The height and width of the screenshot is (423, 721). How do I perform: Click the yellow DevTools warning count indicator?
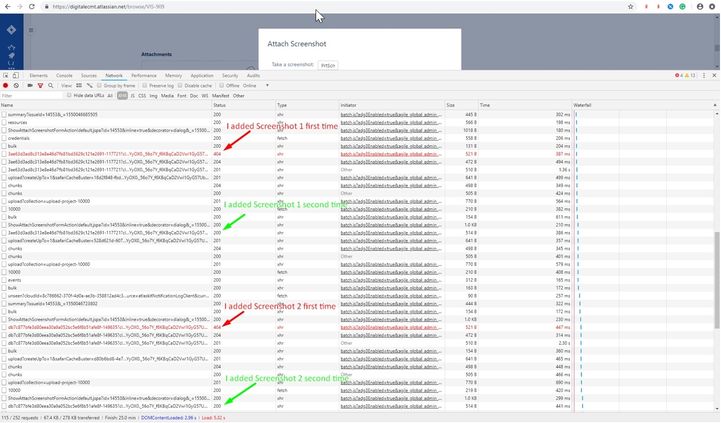(690, 75)
